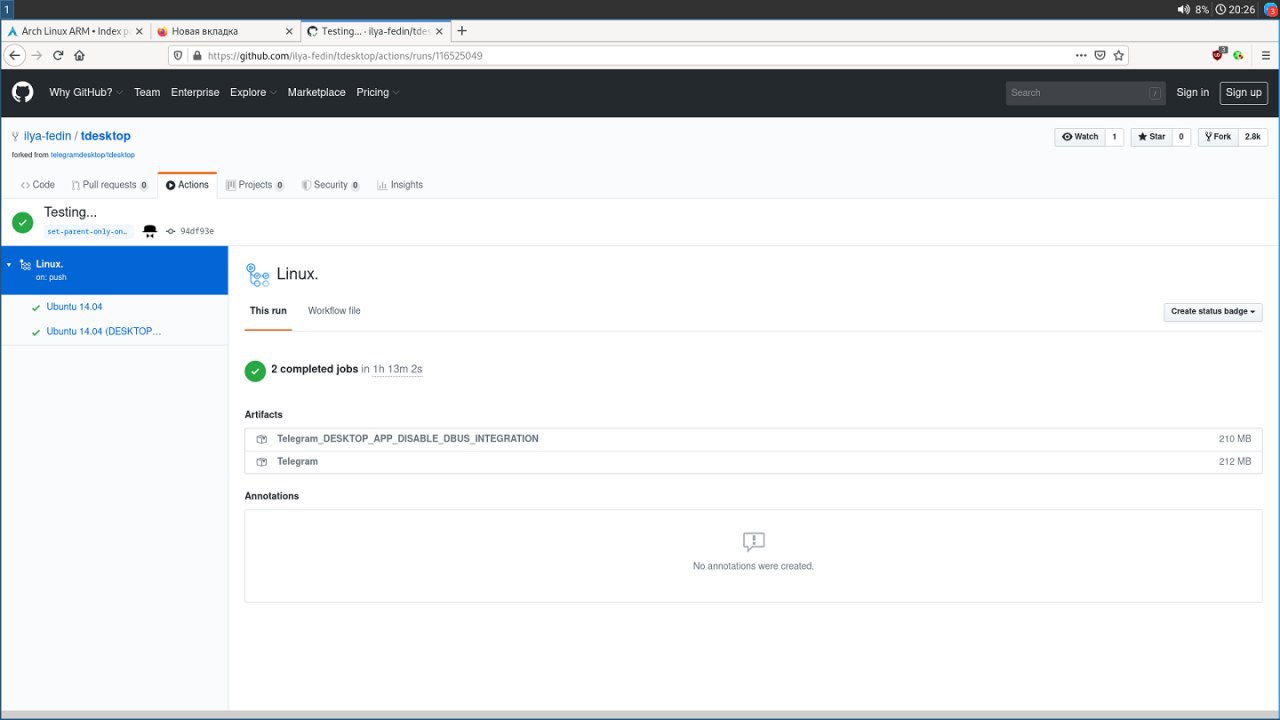Open the Insights tab
1280x720 pixels.
point(400,185)
